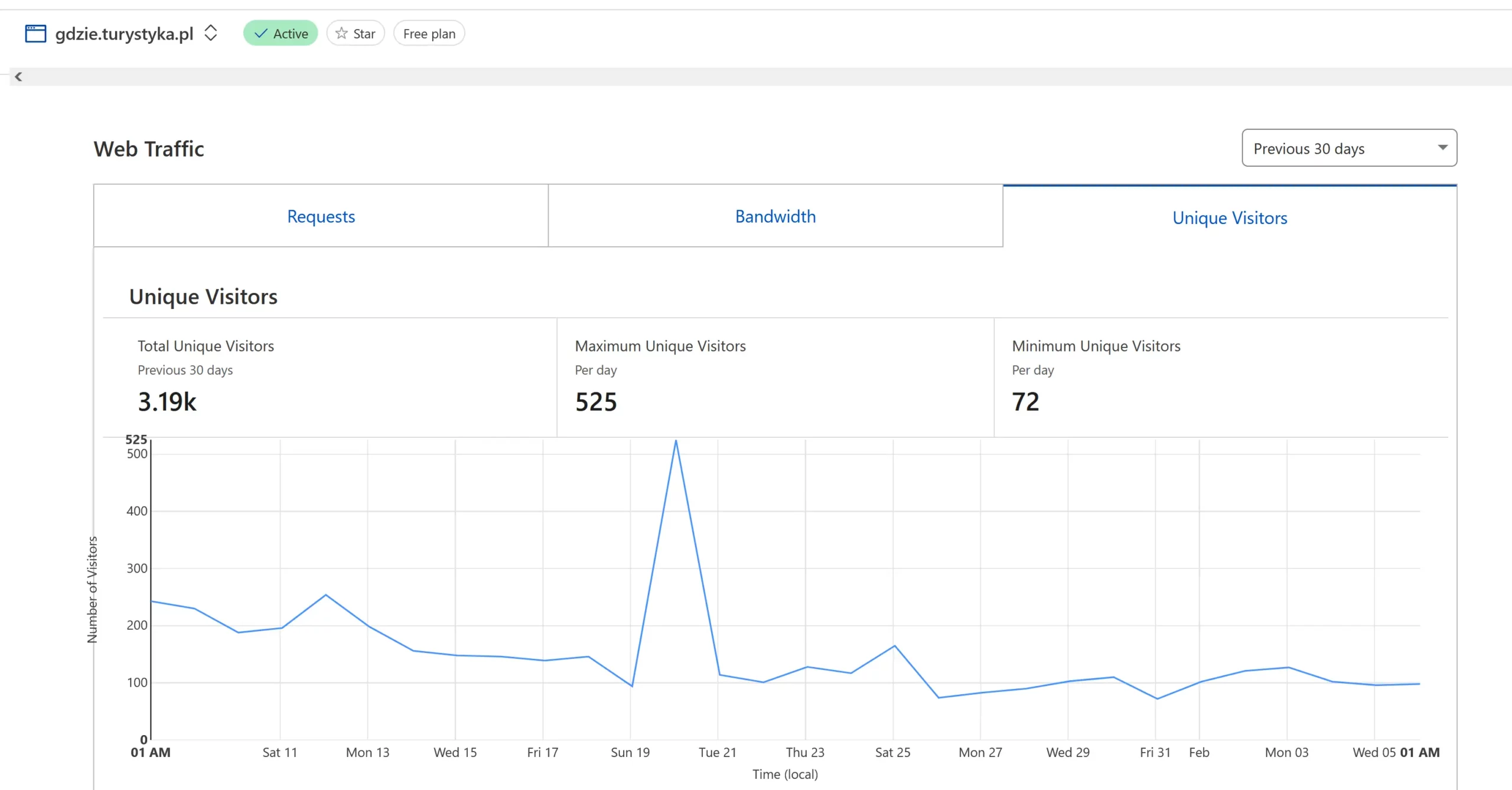Click the Minimum Unique Visitors 72 value
Image resolution: width=1512 pixels, height=790 pixels.
click(1025, 402)
